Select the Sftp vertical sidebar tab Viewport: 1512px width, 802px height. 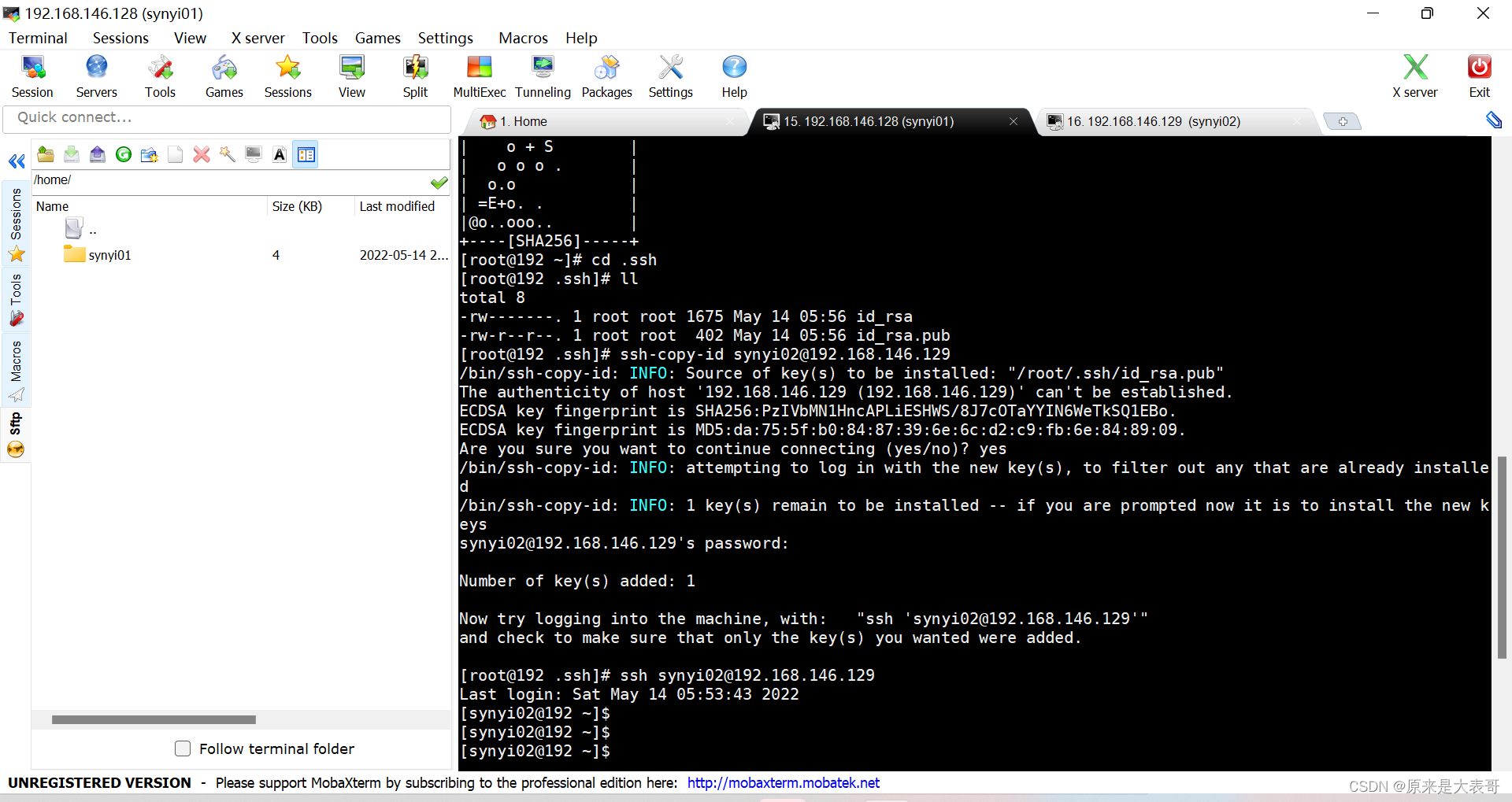pos(16,434)
